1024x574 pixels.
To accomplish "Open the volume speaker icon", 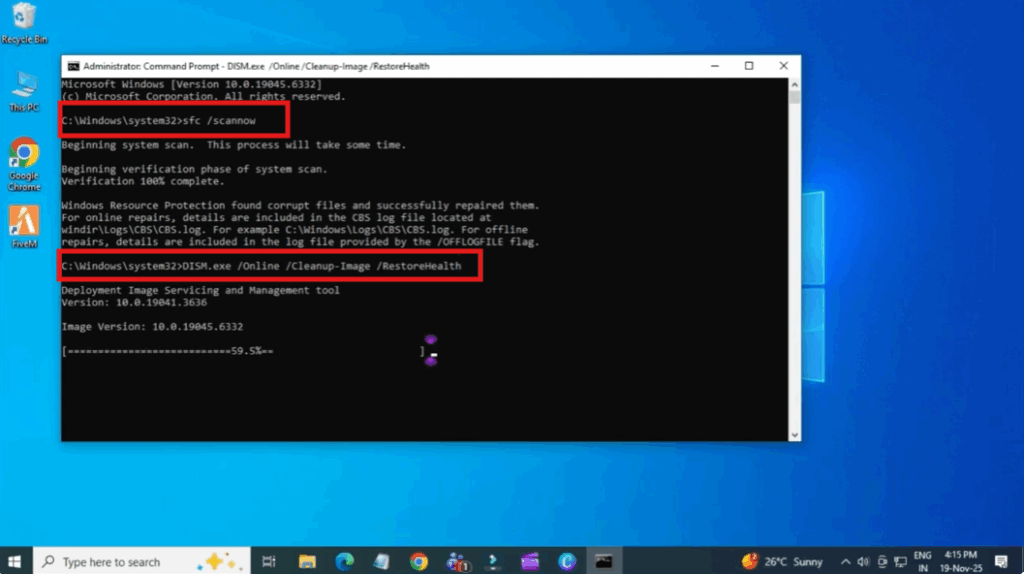I will (863, 562).
